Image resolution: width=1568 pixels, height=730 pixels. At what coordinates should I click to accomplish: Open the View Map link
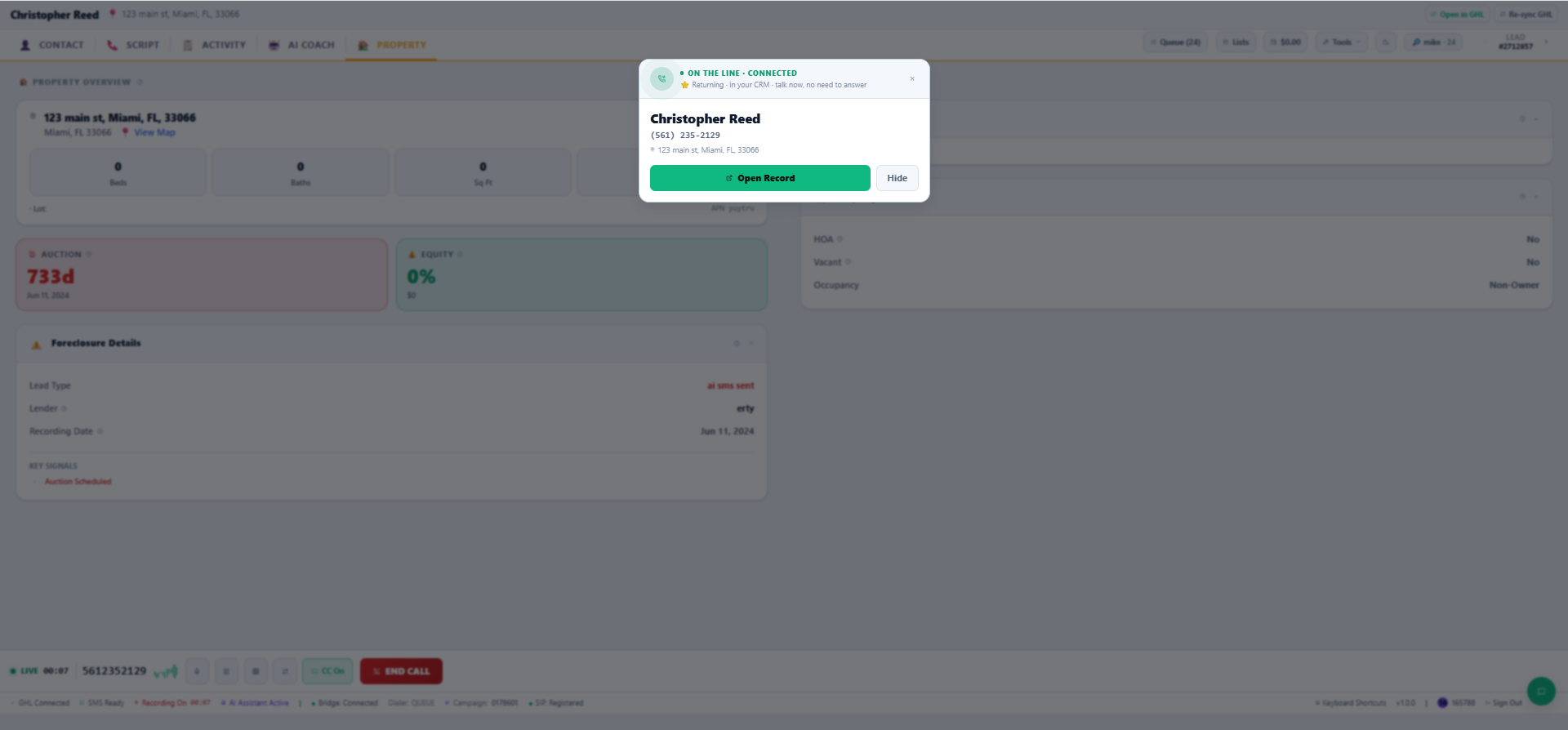[154, 132]
